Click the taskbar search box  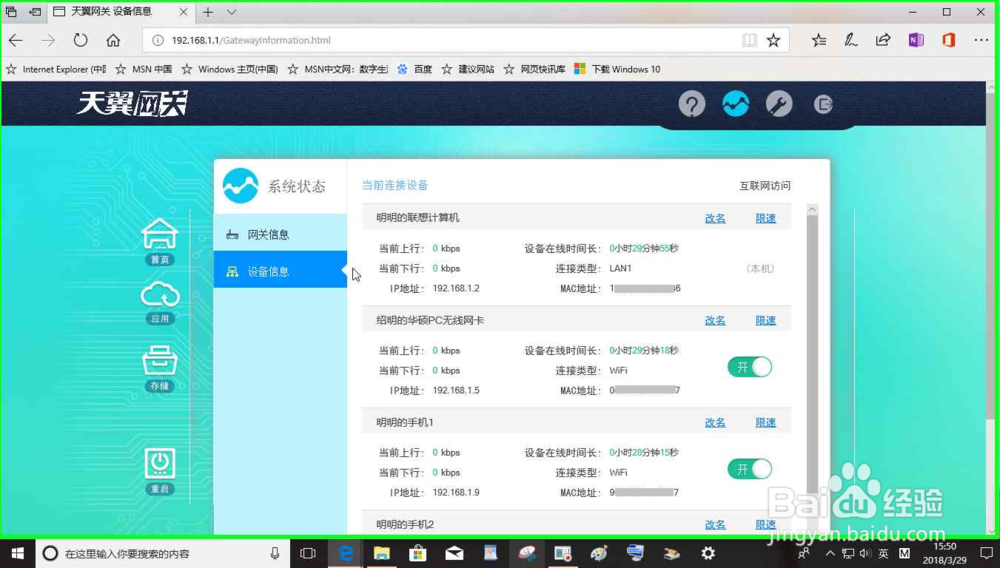pyautogui.click(x=163, y=553)
